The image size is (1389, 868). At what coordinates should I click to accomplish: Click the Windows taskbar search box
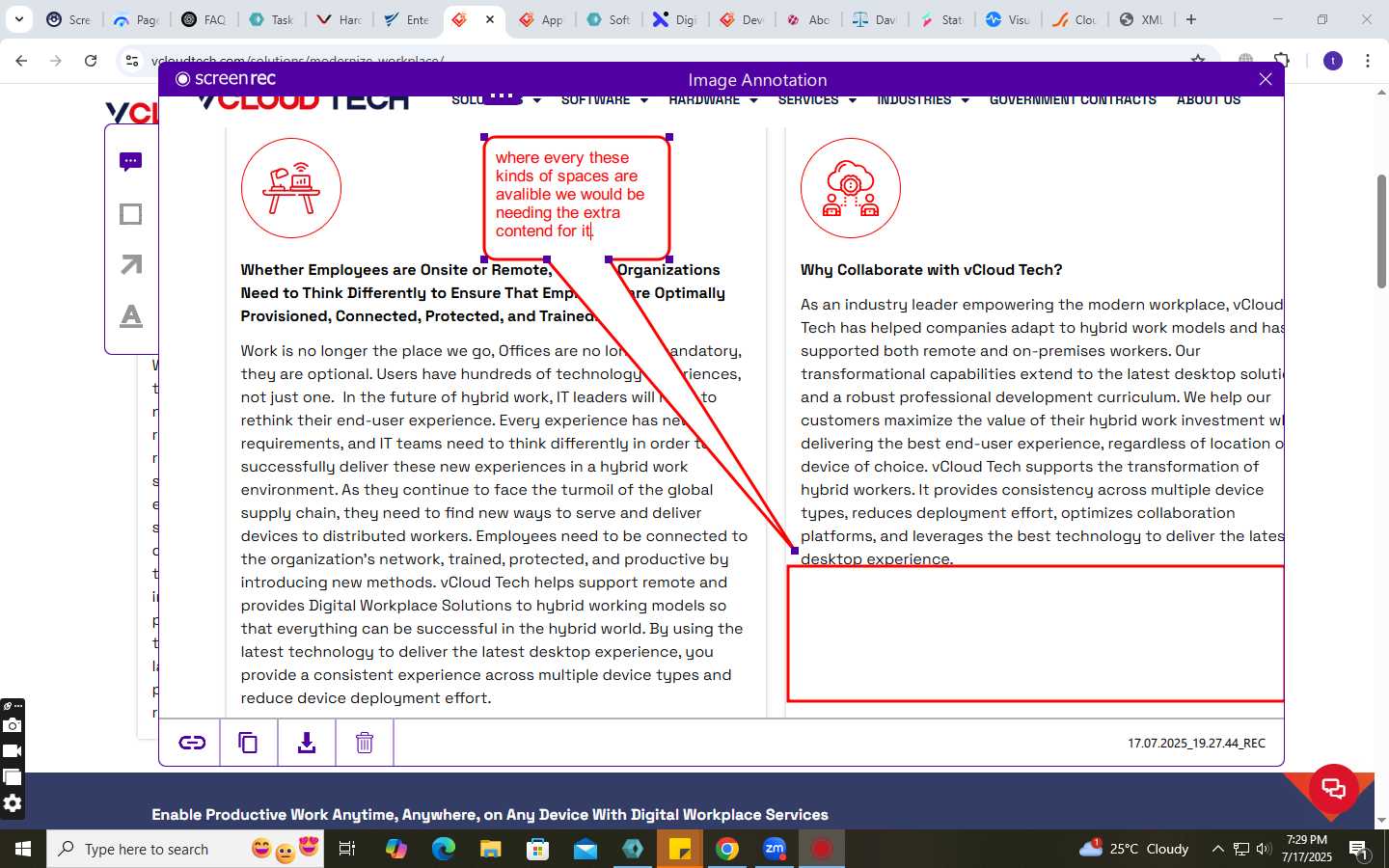[x=185, y=849]
